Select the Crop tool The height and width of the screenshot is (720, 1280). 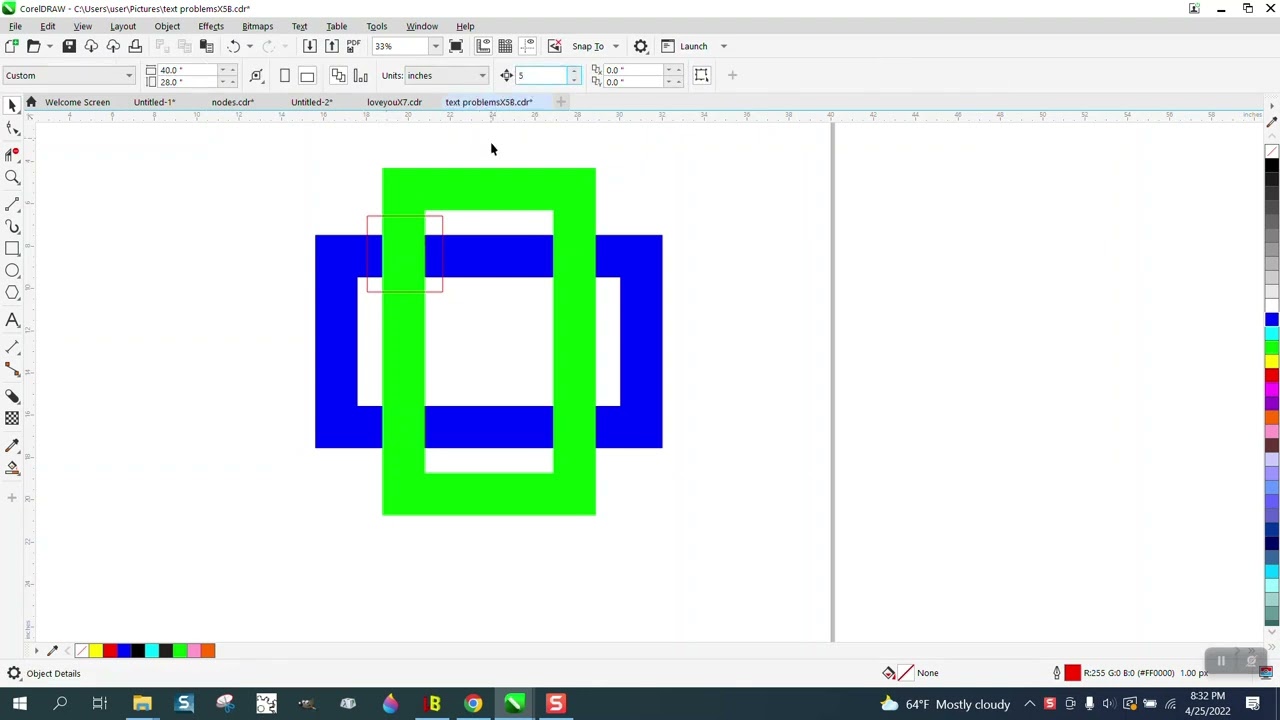[x=12, y=153]
